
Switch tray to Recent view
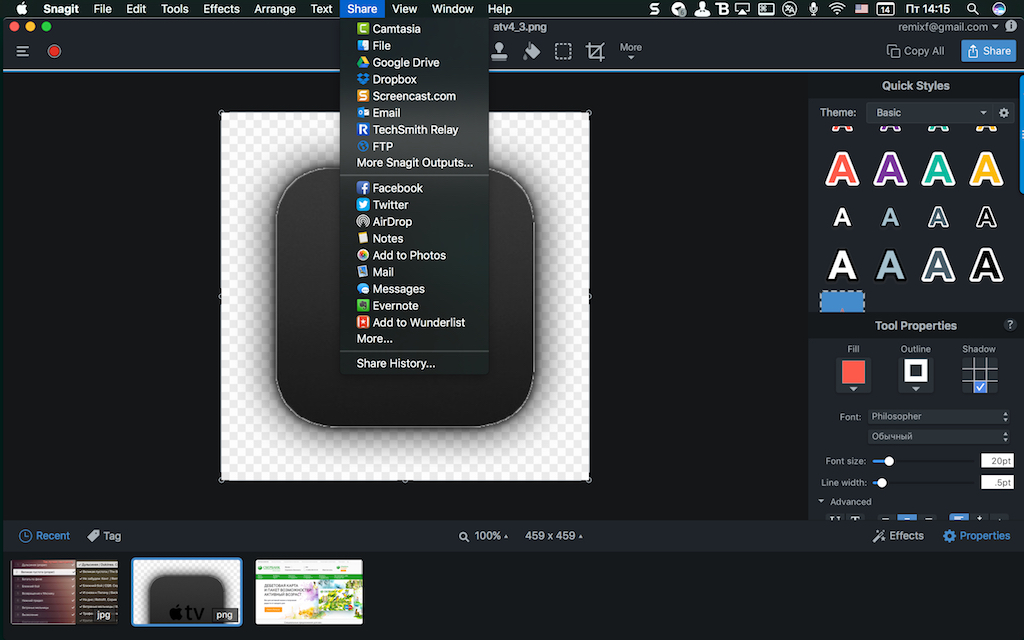point(44,536)
